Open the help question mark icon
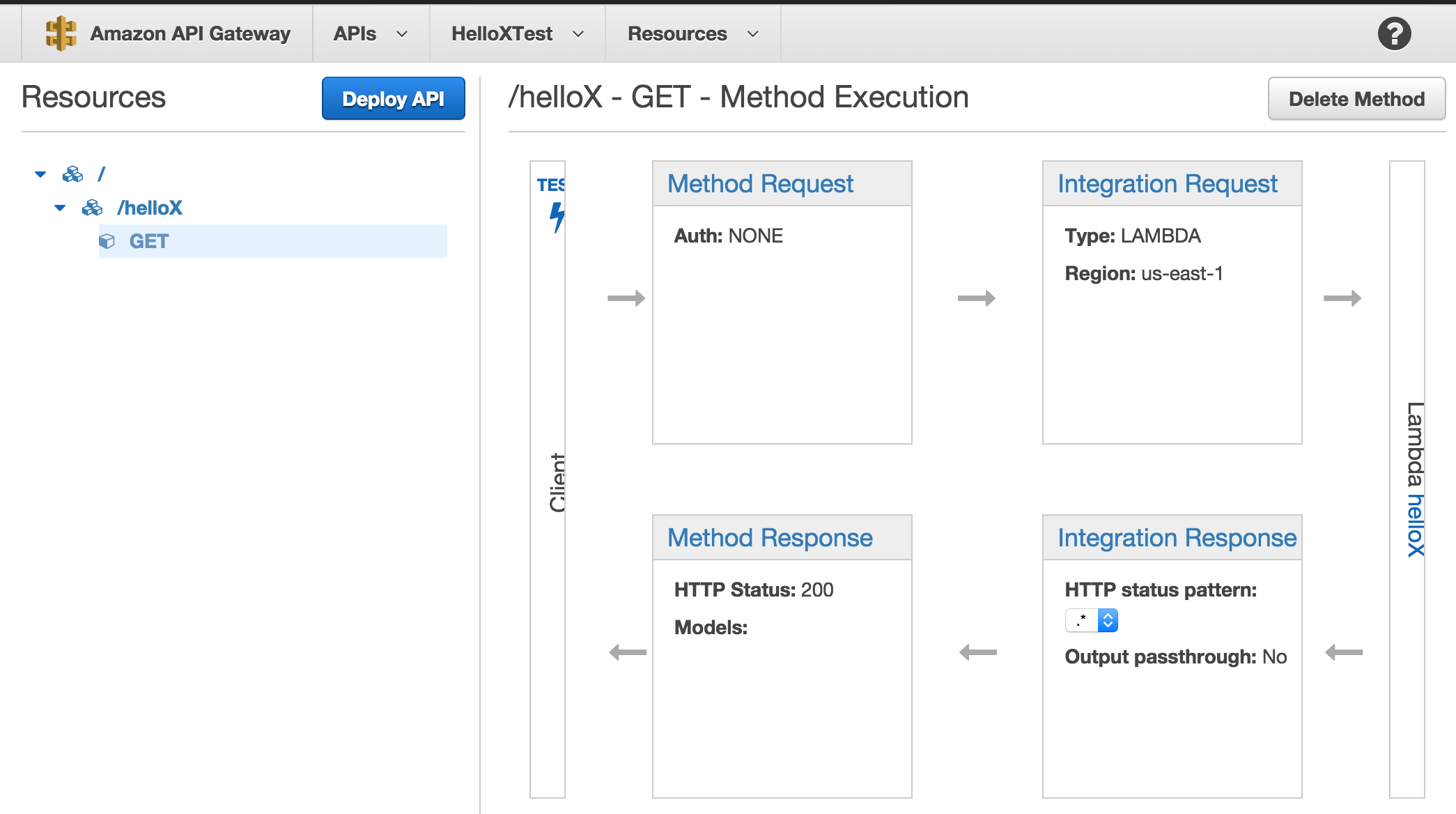Viewport: 1456px width, 814px height. [x=1394, y=33]
